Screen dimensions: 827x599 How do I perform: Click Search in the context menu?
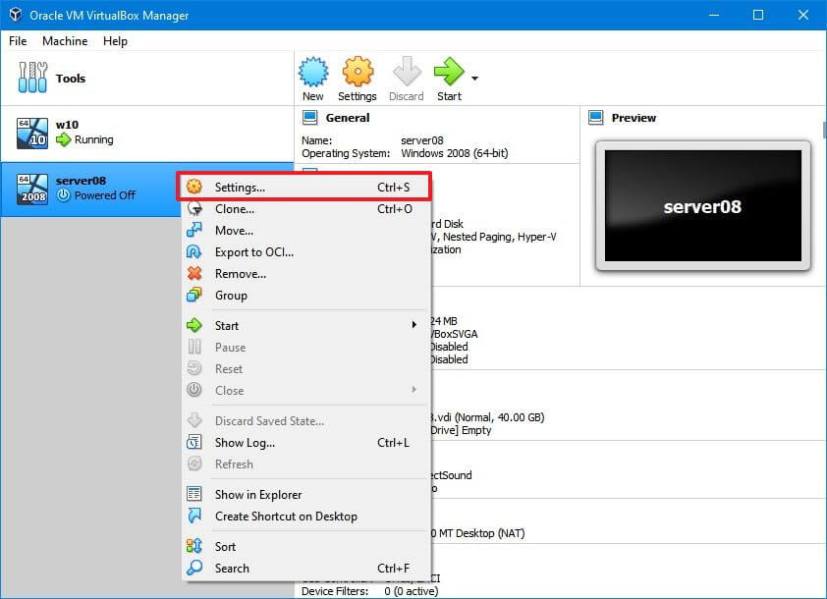[x=231, y=568]
